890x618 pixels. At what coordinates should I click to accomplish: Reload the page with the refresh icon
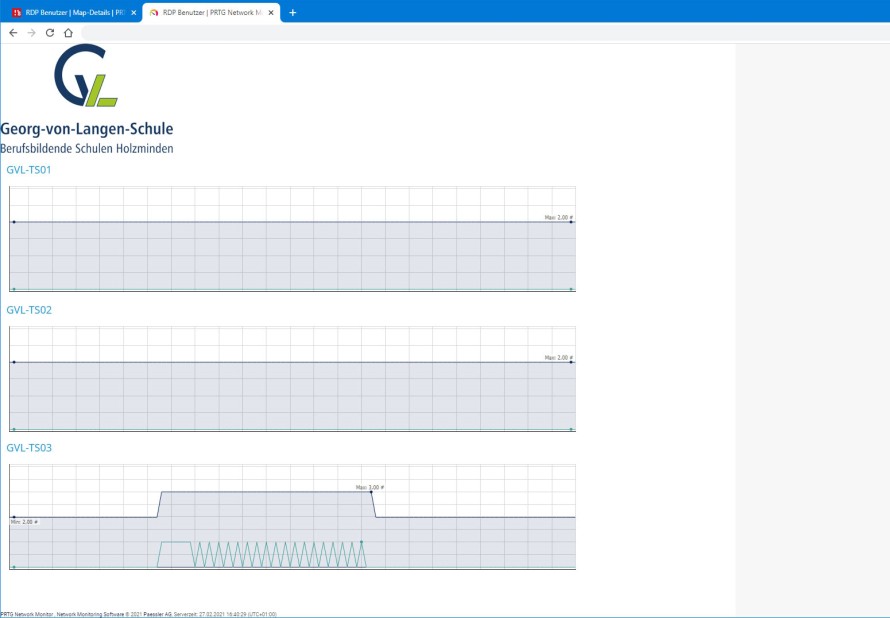pyautogui.click(x=50, y=33)
